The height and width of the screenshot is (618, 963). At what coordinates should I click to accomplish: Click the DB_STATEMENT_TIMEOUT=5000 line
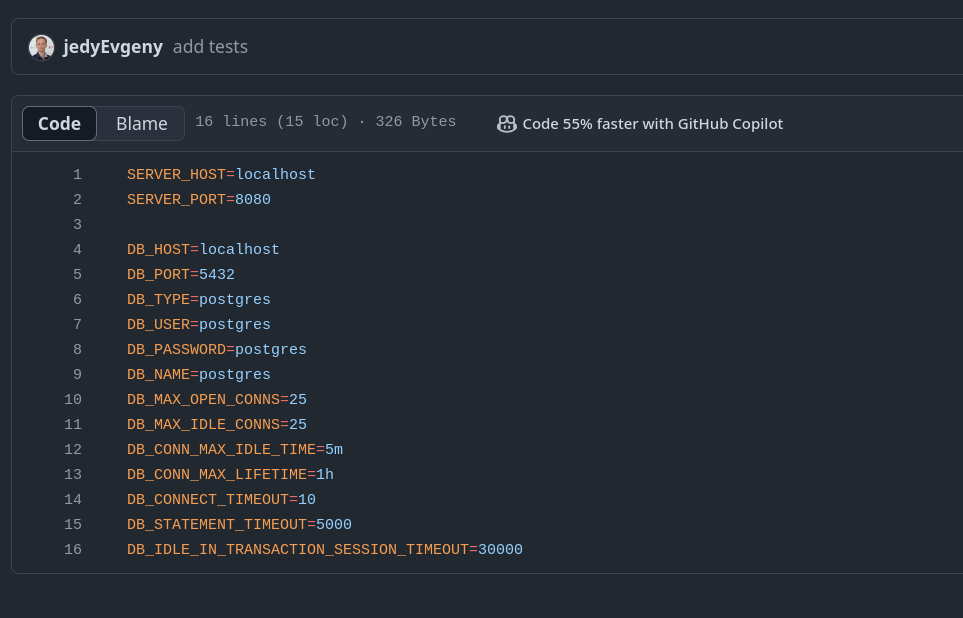click(x=239, y=525)
